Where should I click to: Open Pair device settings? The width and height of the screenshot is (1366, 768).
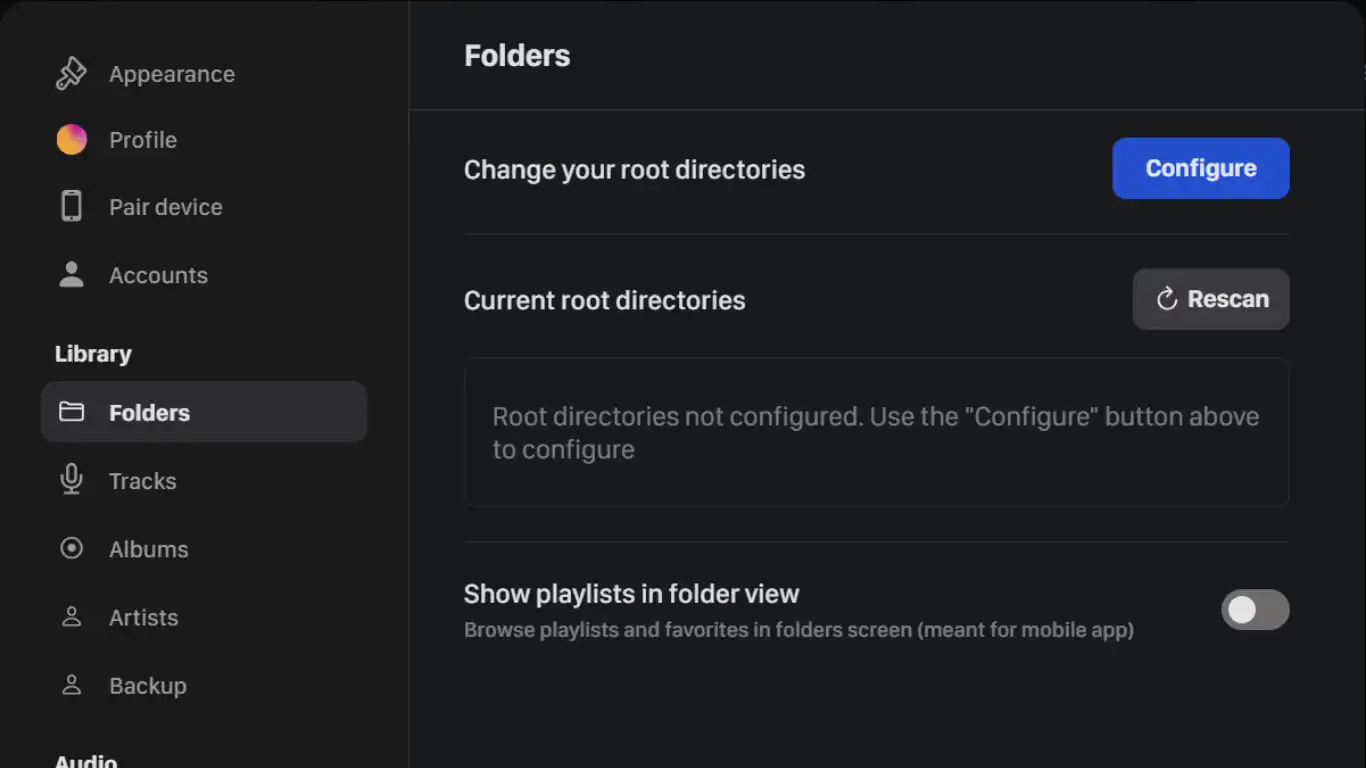click(x=166, y=207)
